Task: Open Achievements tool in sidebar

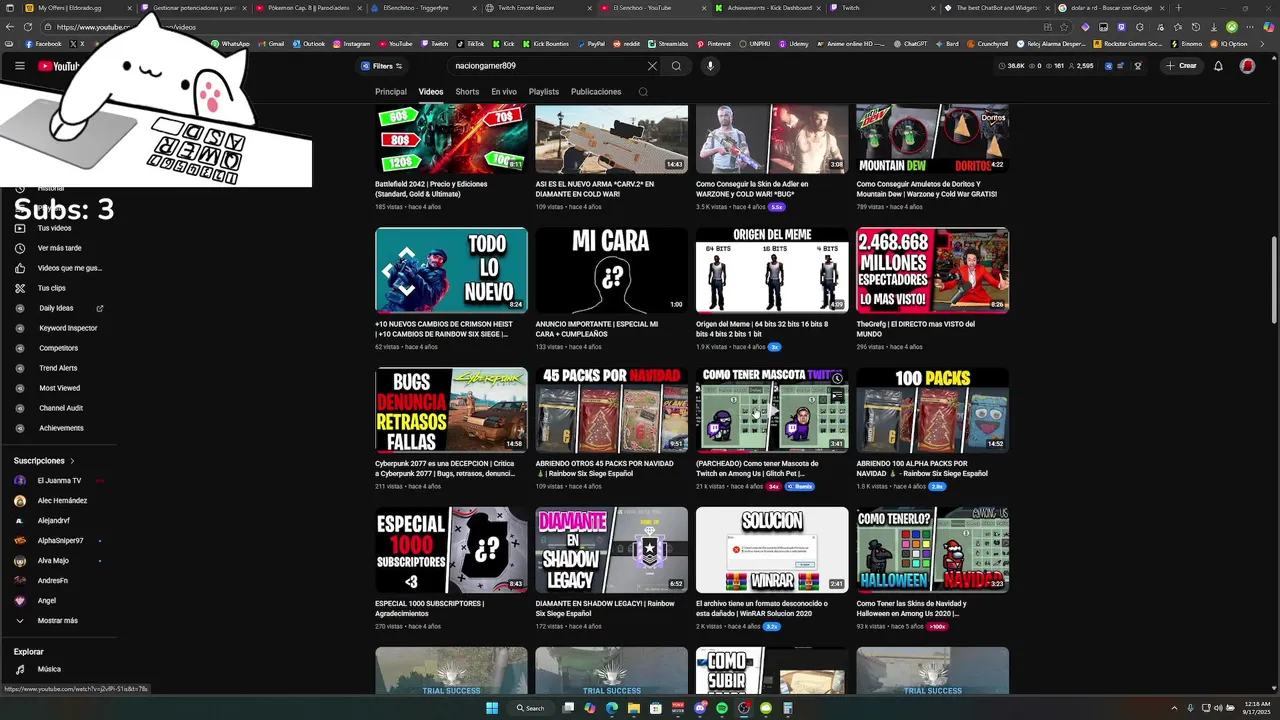Action: point(58,428)
